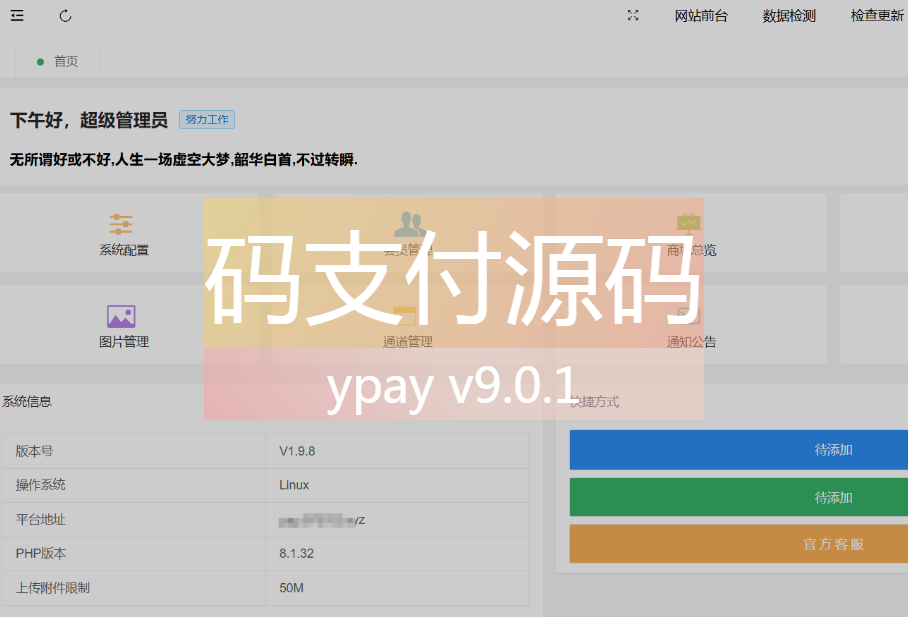Open 网站前台 from the top menu
Screen dimensions: 908x617
click(x=701, y=16)
